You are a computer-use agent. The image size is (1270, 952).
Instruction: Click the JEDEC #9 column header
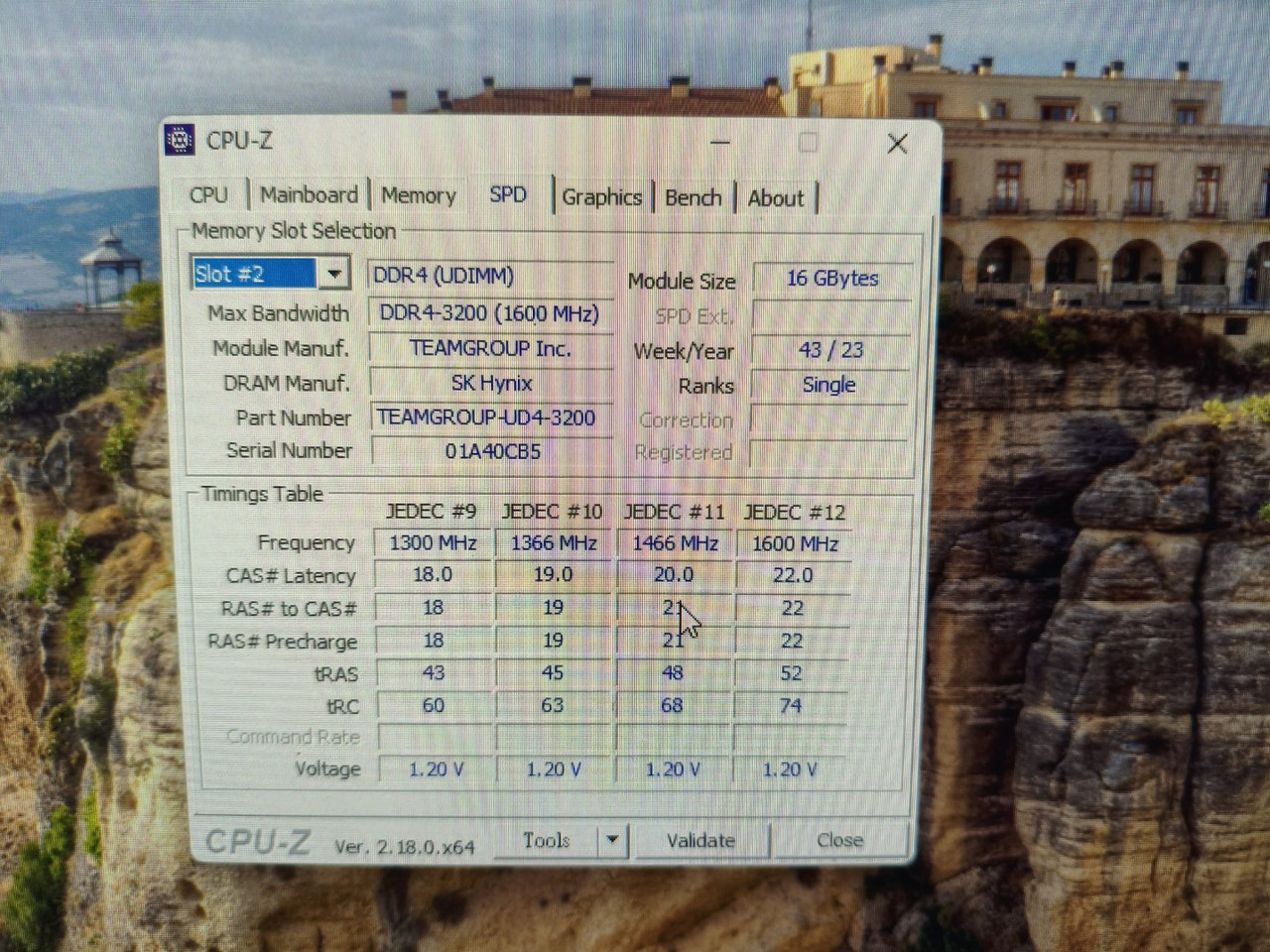point(431,511)
